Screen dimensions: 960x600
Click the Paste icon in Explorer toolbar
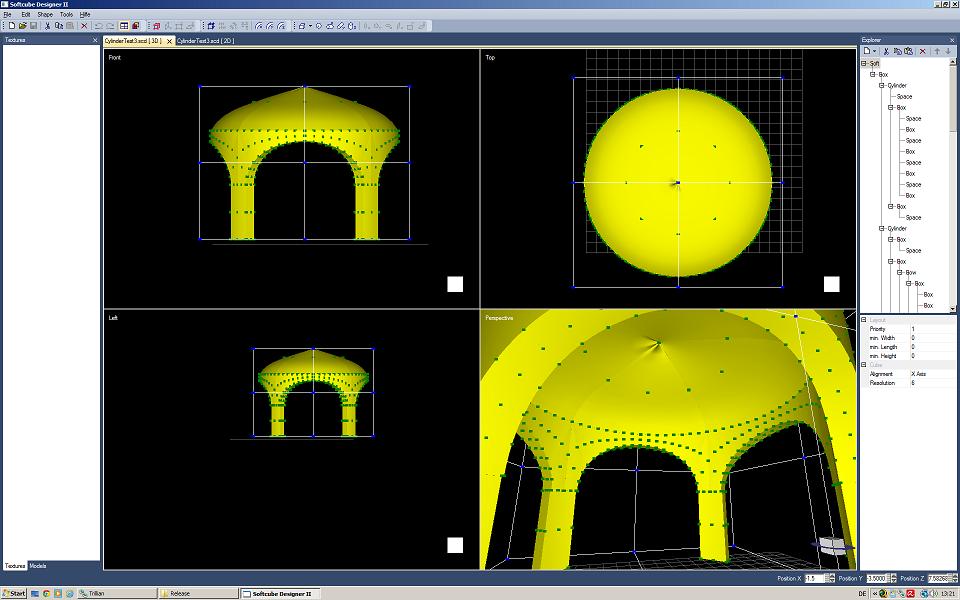pos(909,50)
